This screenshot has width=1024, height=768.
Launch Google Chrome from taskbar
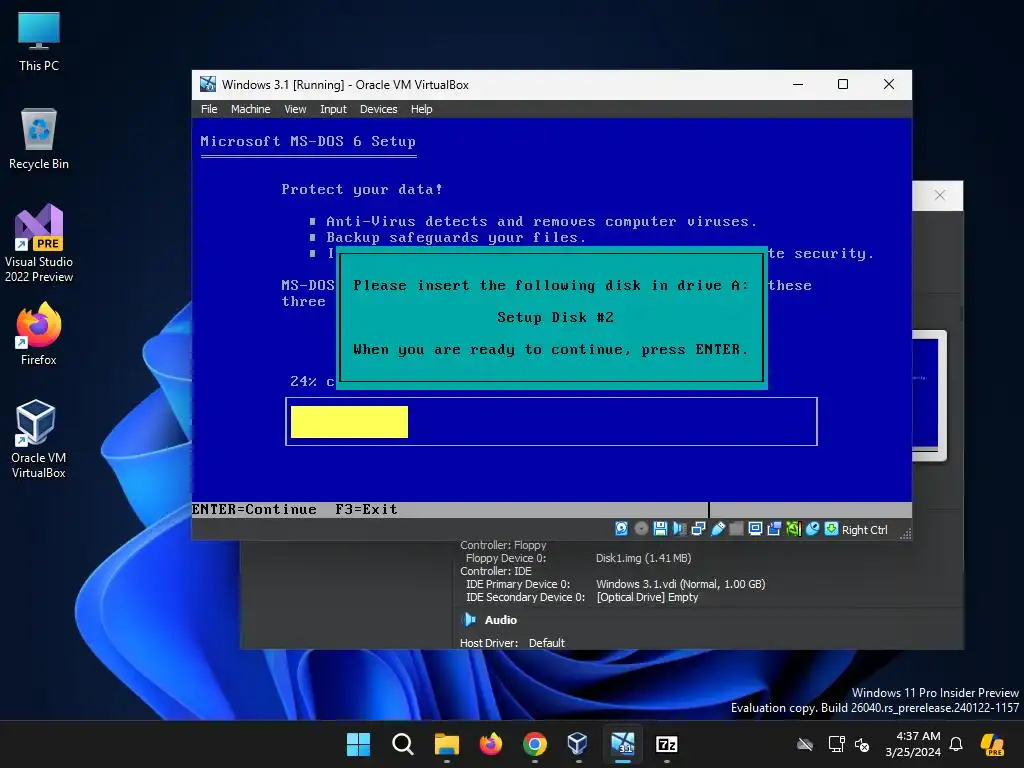point(535,744)
